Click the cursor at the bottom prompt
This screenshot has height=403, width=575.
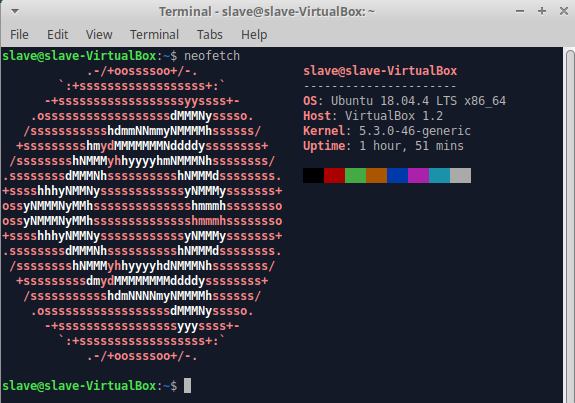tap(187, 385)
